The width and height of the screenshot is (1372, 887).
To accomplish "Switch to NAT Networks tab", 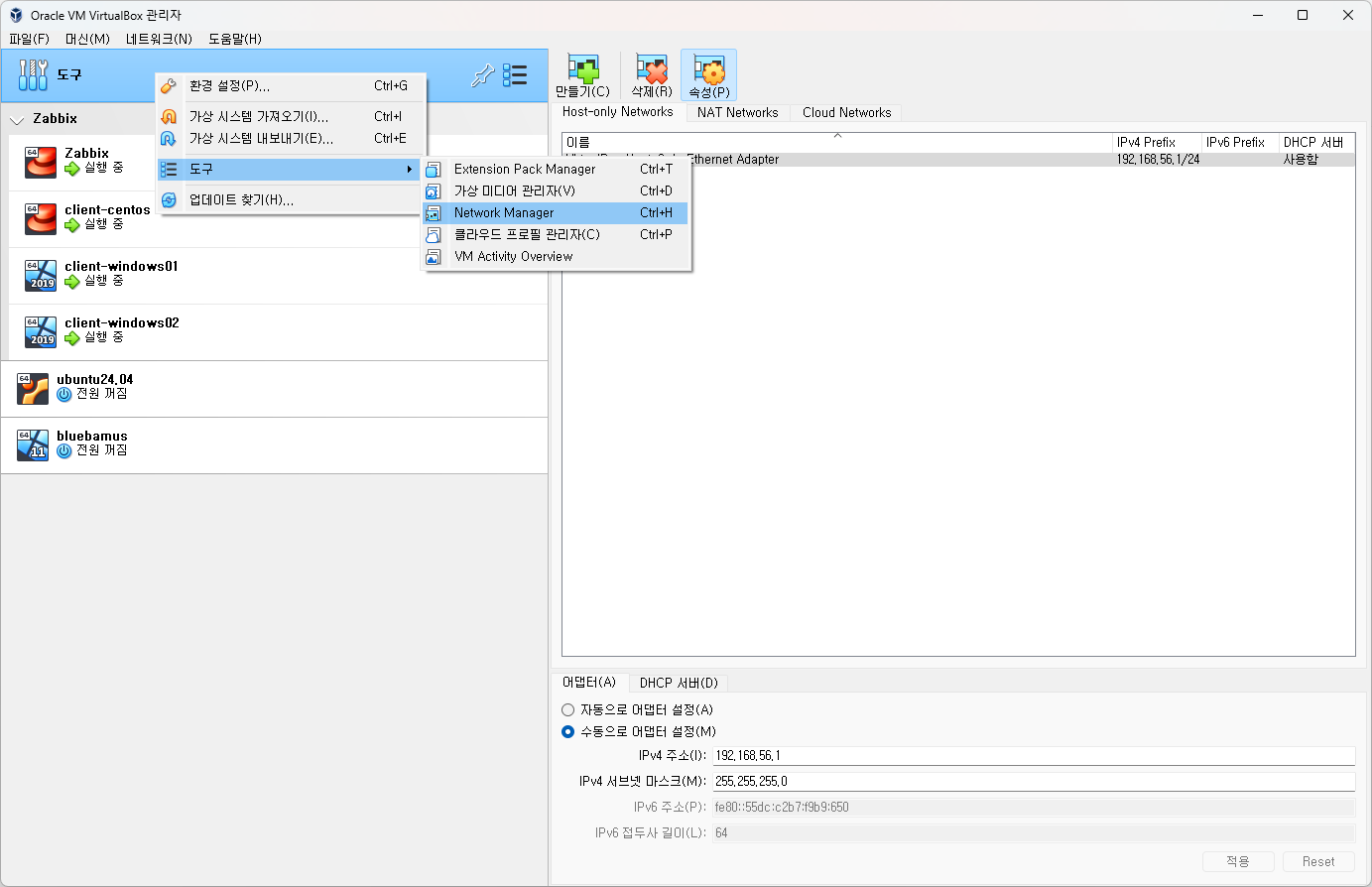I will click(737, 113).
